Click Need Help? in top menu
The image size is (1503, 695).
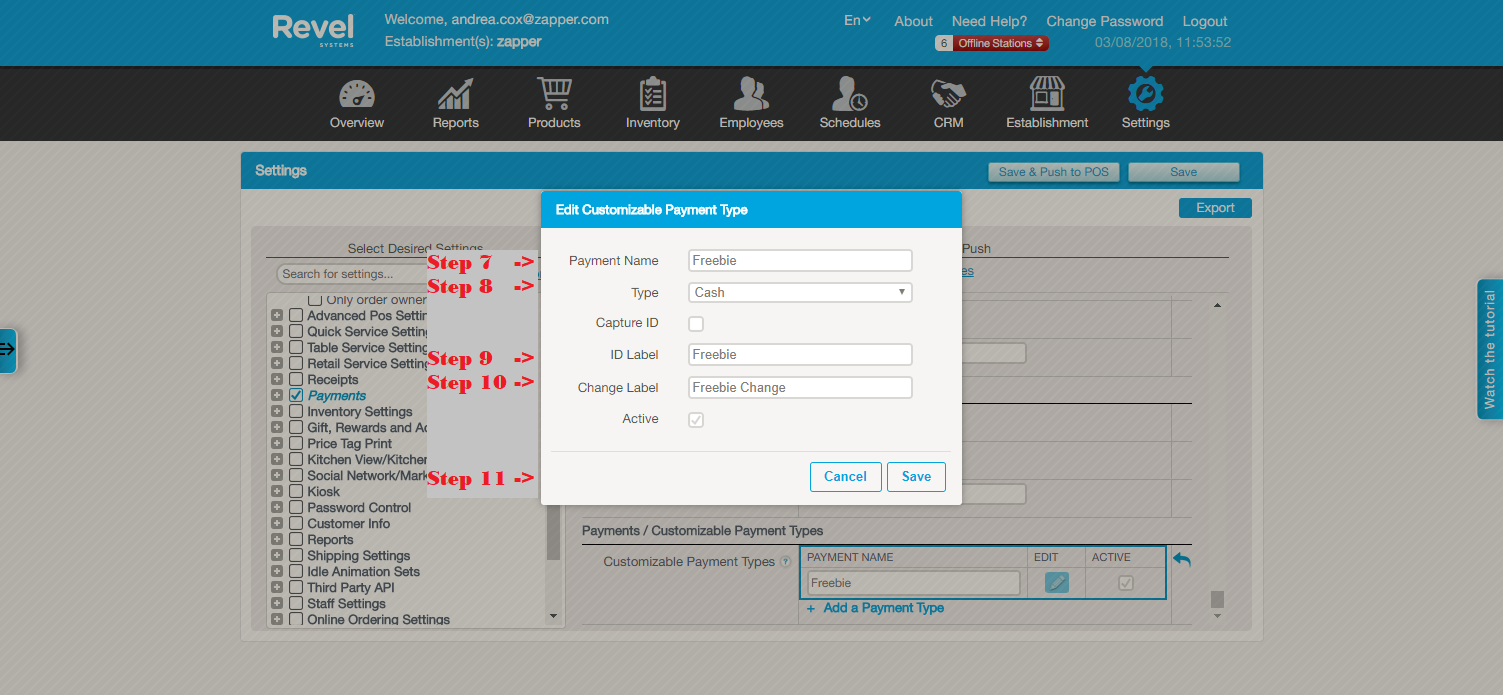click(989, 21)
